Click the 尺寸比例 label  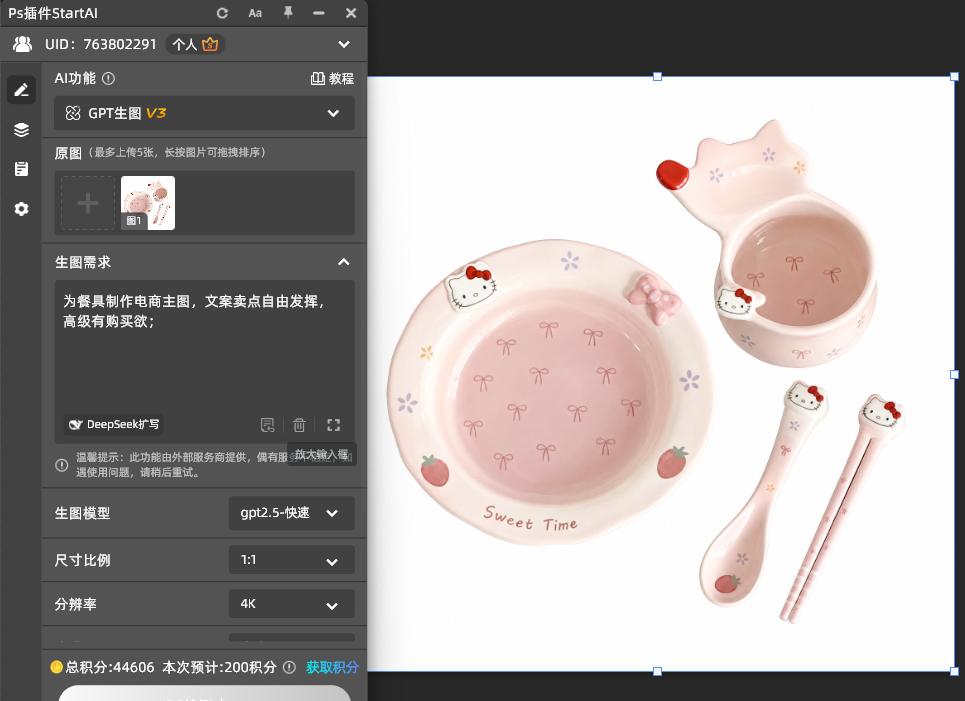82,561
